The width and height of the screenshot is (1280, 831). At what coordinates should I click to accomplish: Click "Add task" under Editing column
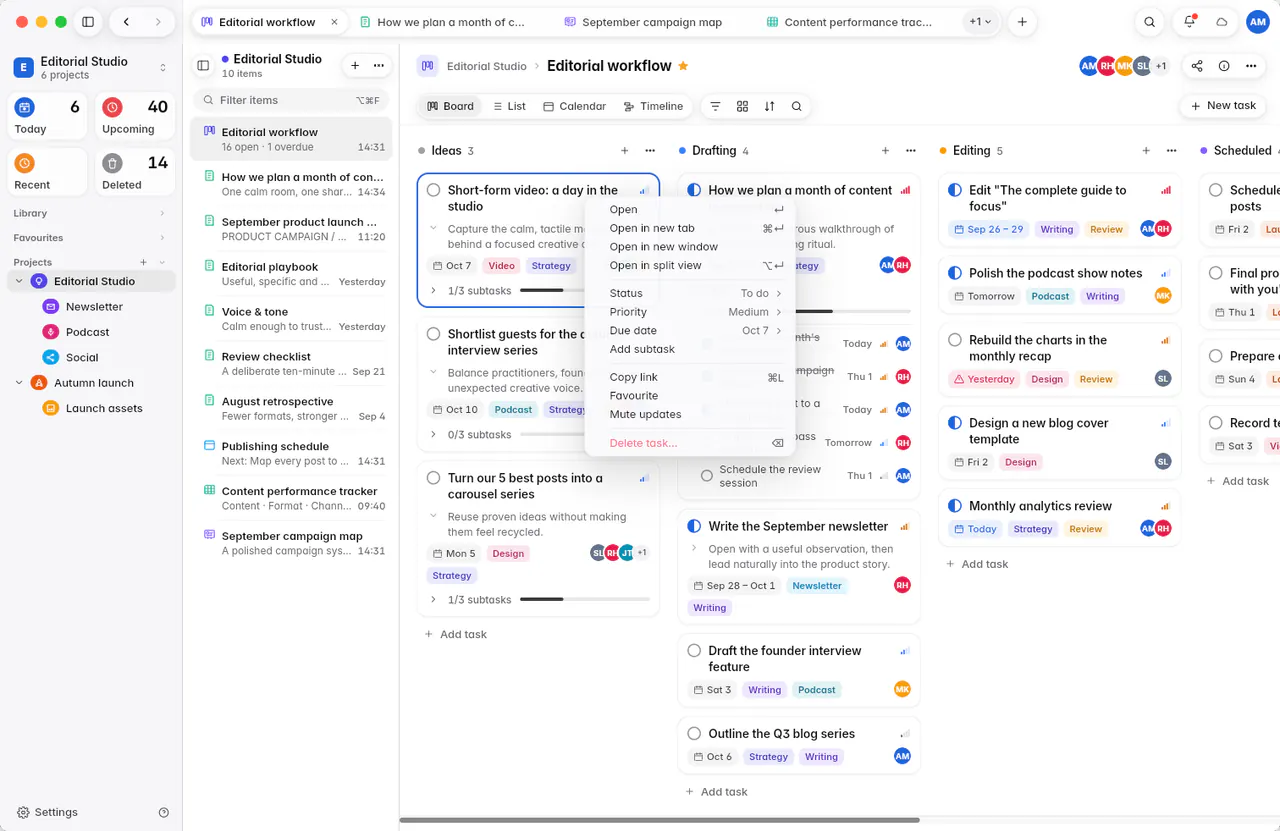tap(977, 564)
